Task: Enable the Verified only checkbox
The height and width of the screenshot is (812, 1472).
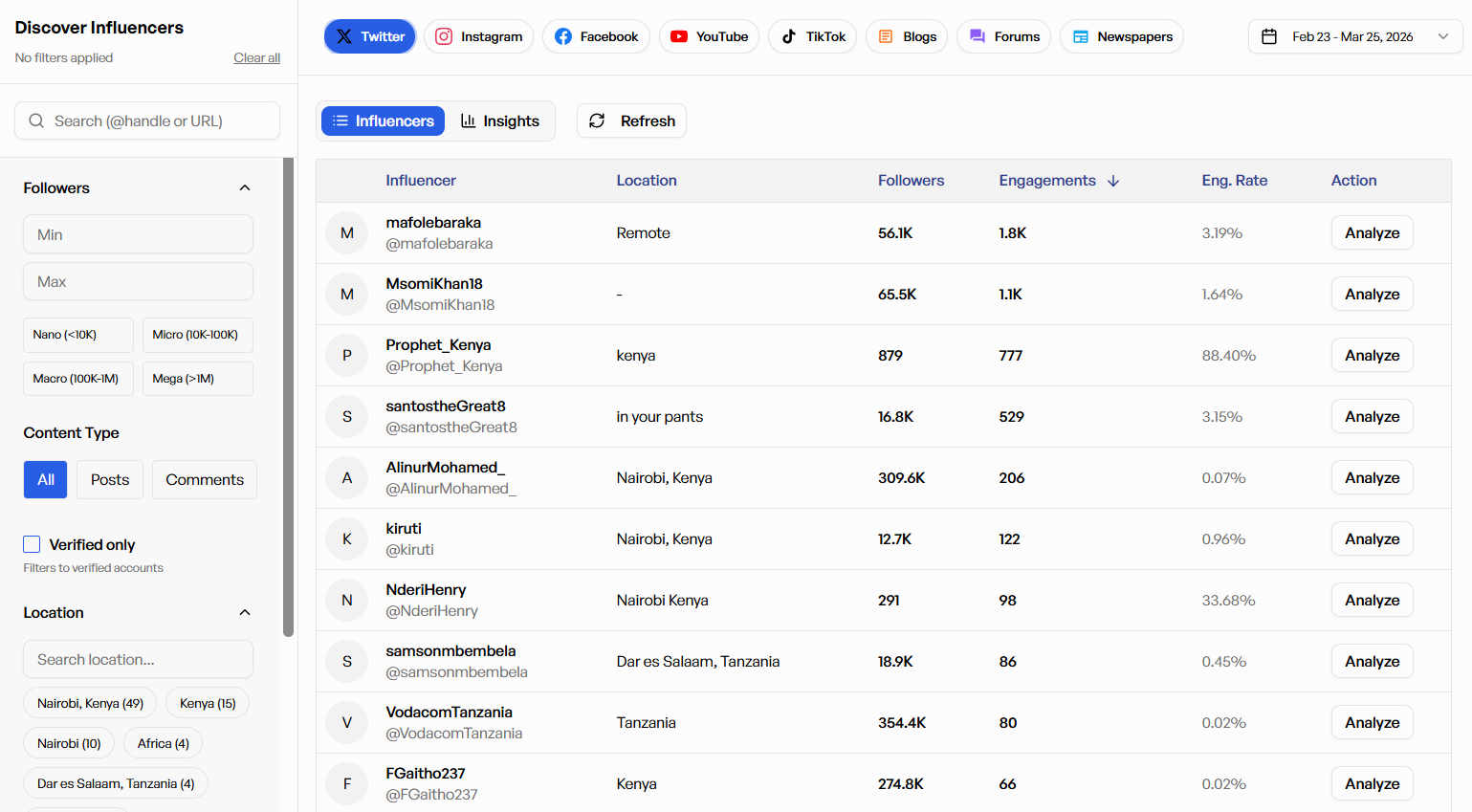Action: point(32,544)
